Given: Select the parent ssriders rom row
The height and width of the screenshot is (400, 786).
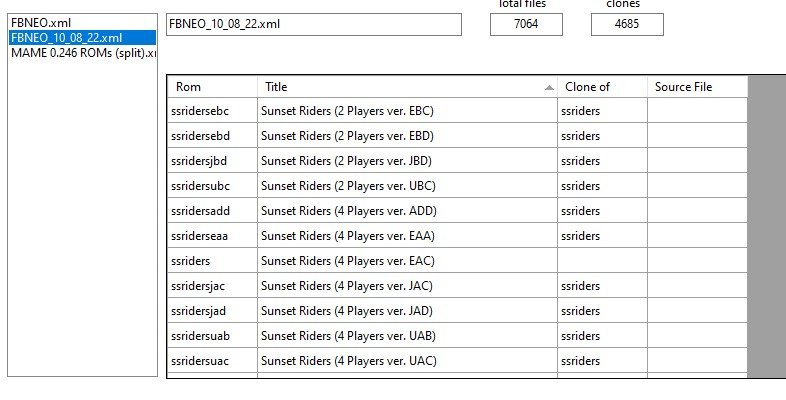Looking at the screenshot, I should [x=457, y=261].
